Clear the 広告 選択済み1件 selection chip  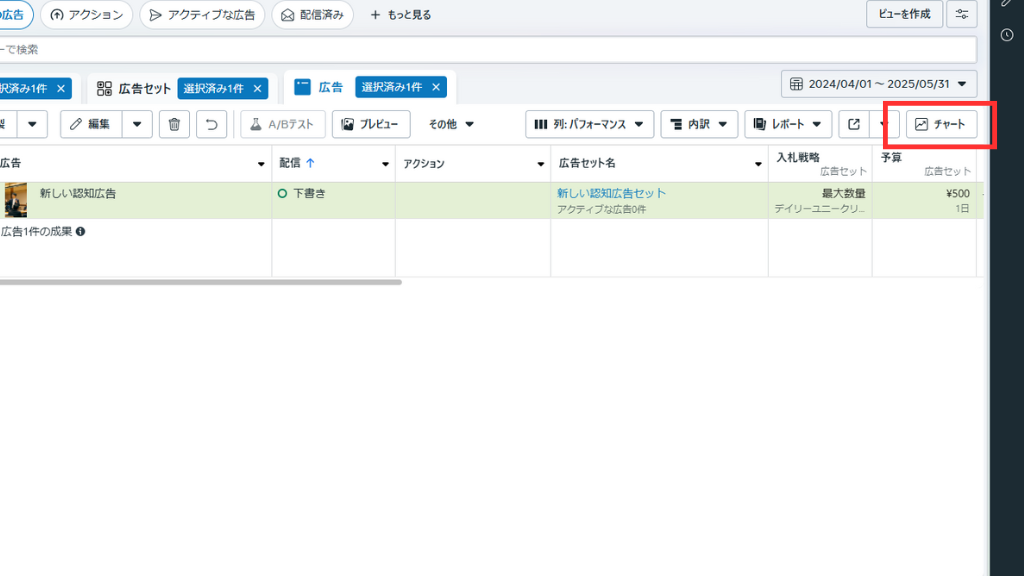[436, 88]
